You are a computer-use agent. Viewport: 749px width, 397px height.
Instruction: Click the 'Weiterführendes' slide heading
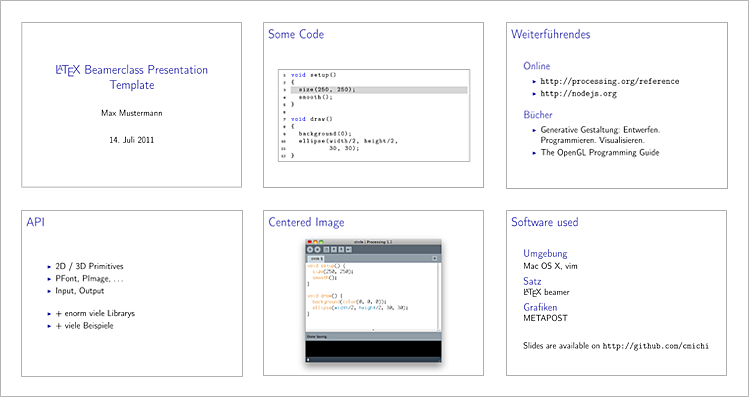point(550,34)
